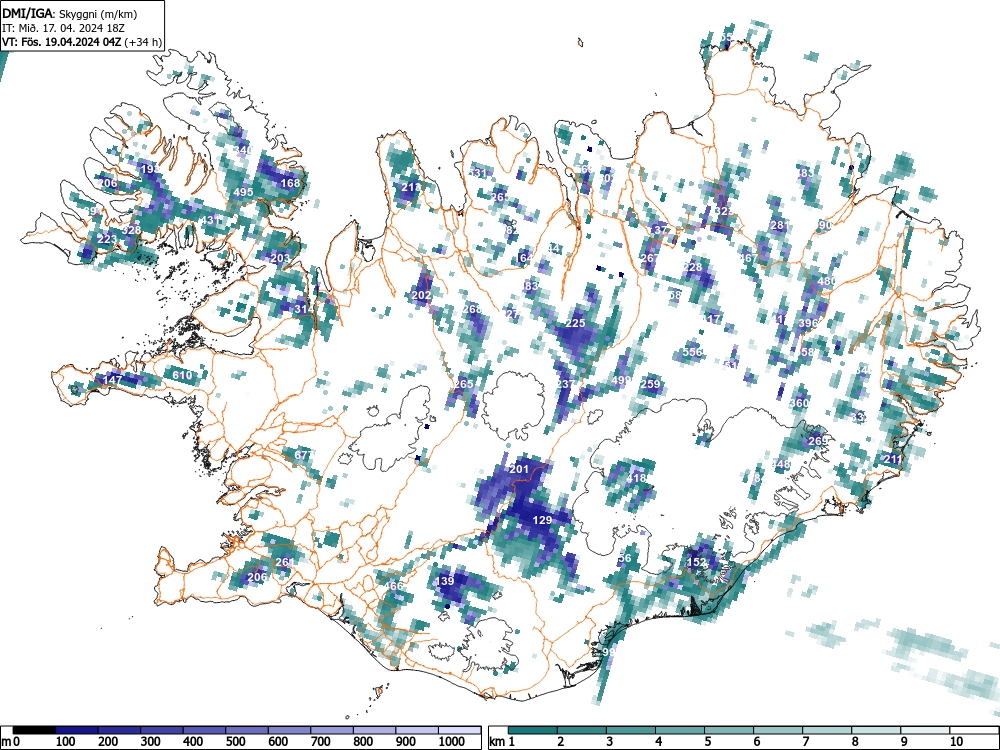
Task: Select the 5–6 km legend color segment
Action: (x=729, y=730)
